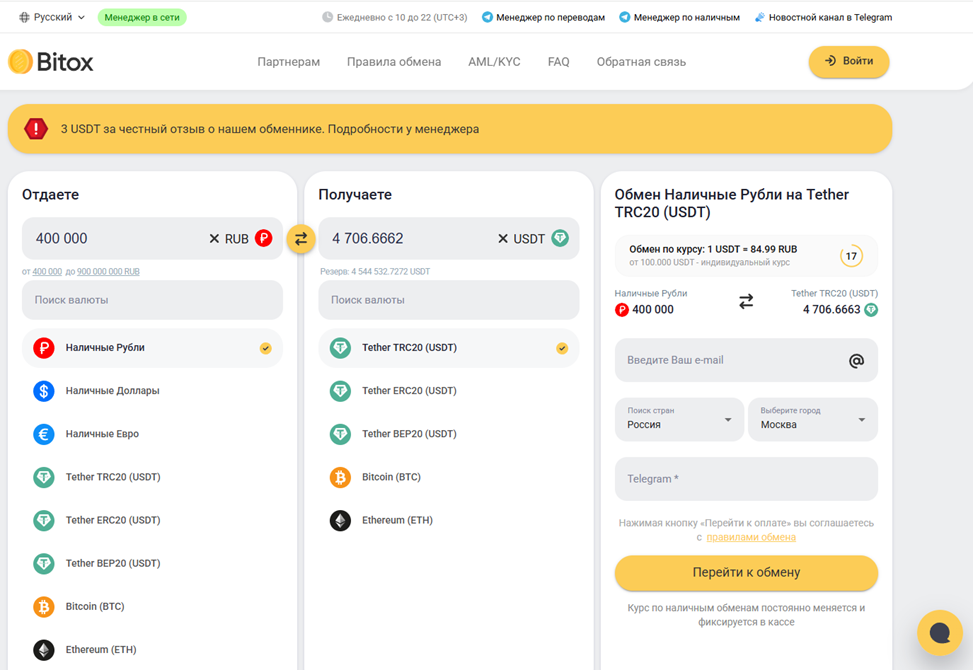Click the minimum 400 000 amount link
Viewport: 973px width, 670px height.
tap(47, 272)
